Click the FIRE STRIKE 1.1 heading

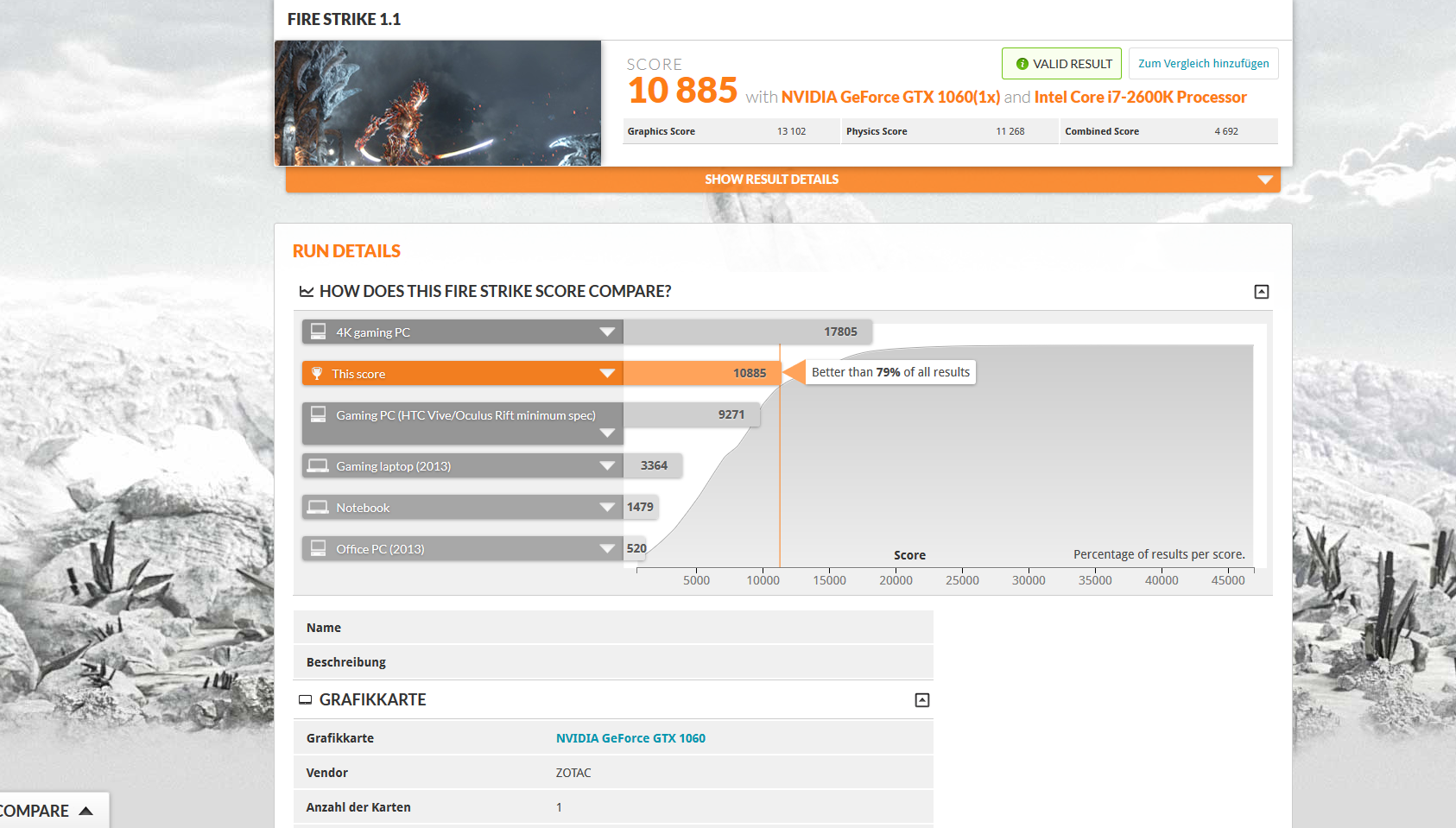pyautogui.click(x=344, y=19)
